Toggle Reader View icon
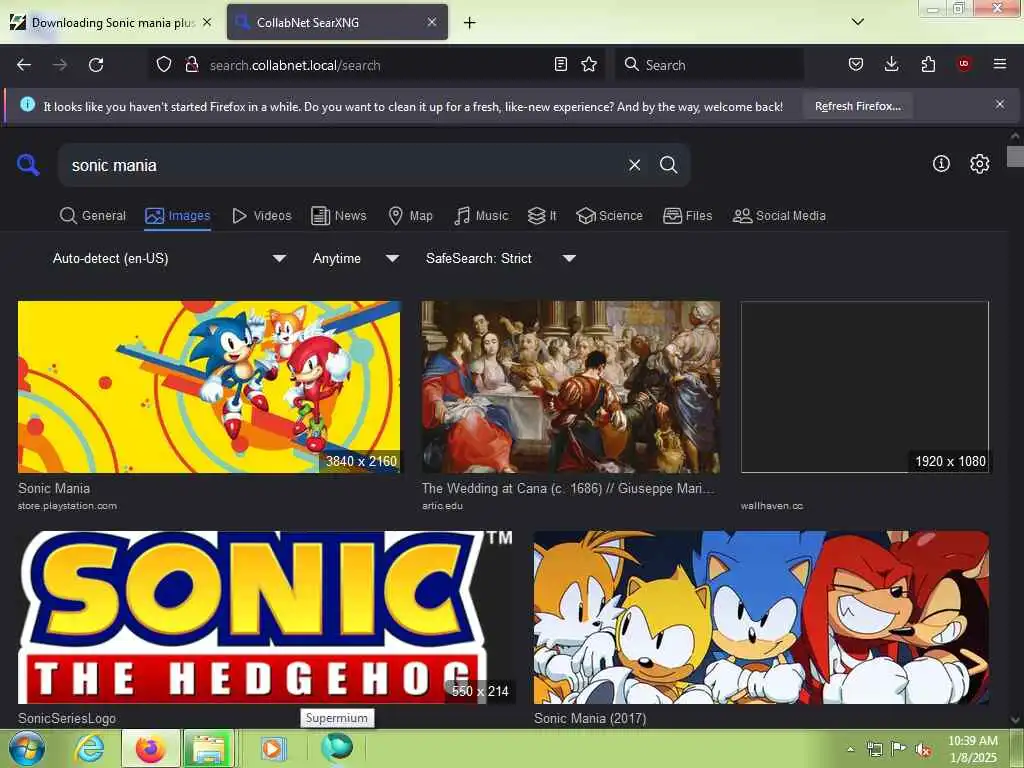1024x768 pixels. pyautogui.click(x=560, y=65)
